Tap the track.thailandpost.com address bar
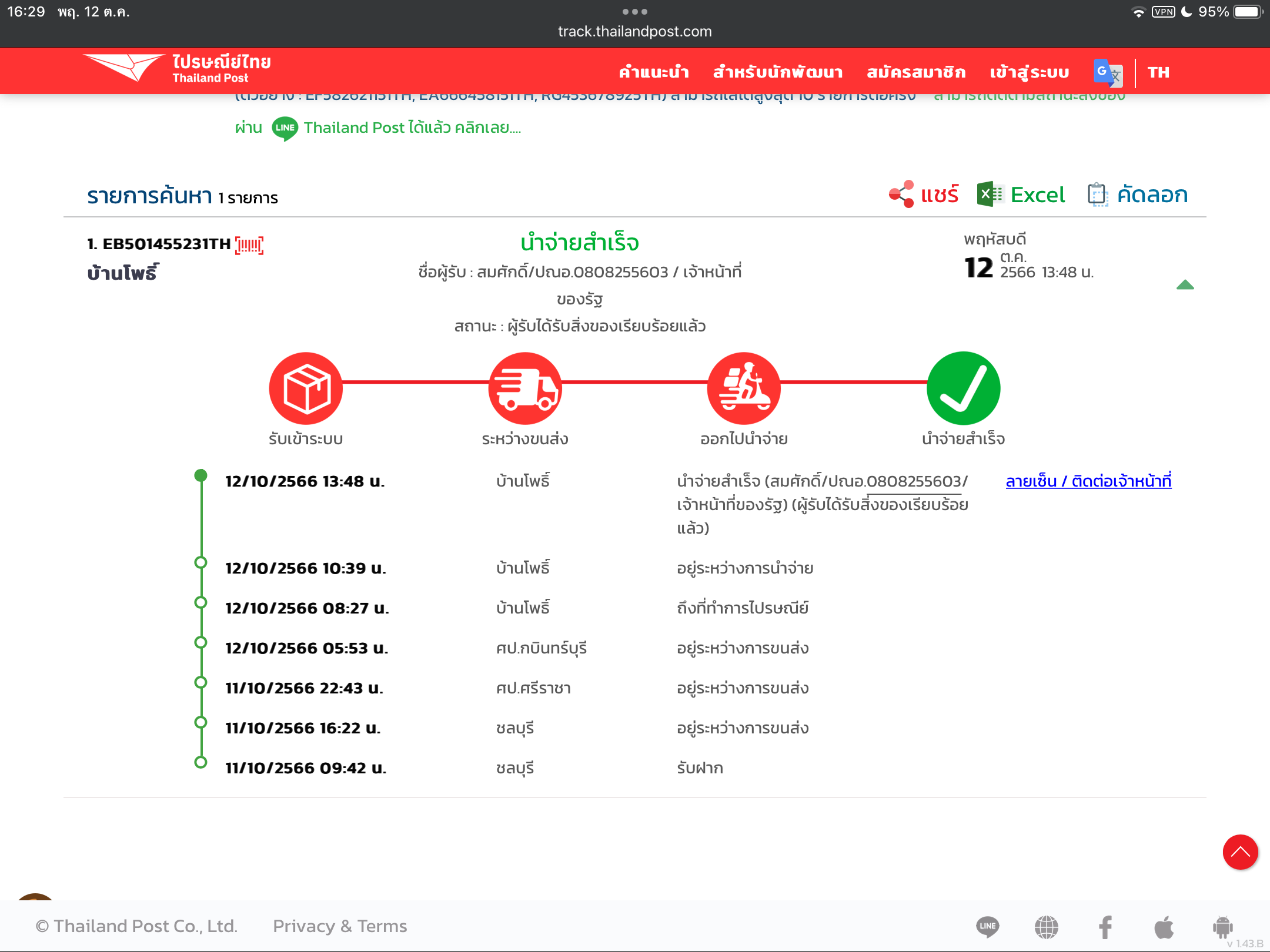Screen dimensions: 1270x952 (634, 31)
